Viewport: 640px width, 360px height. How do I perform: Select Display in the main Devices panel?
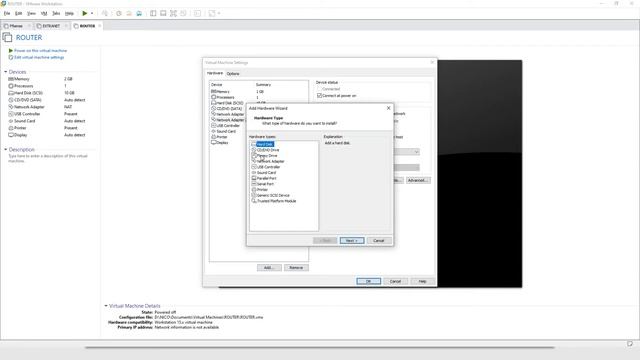click(20, 135)
